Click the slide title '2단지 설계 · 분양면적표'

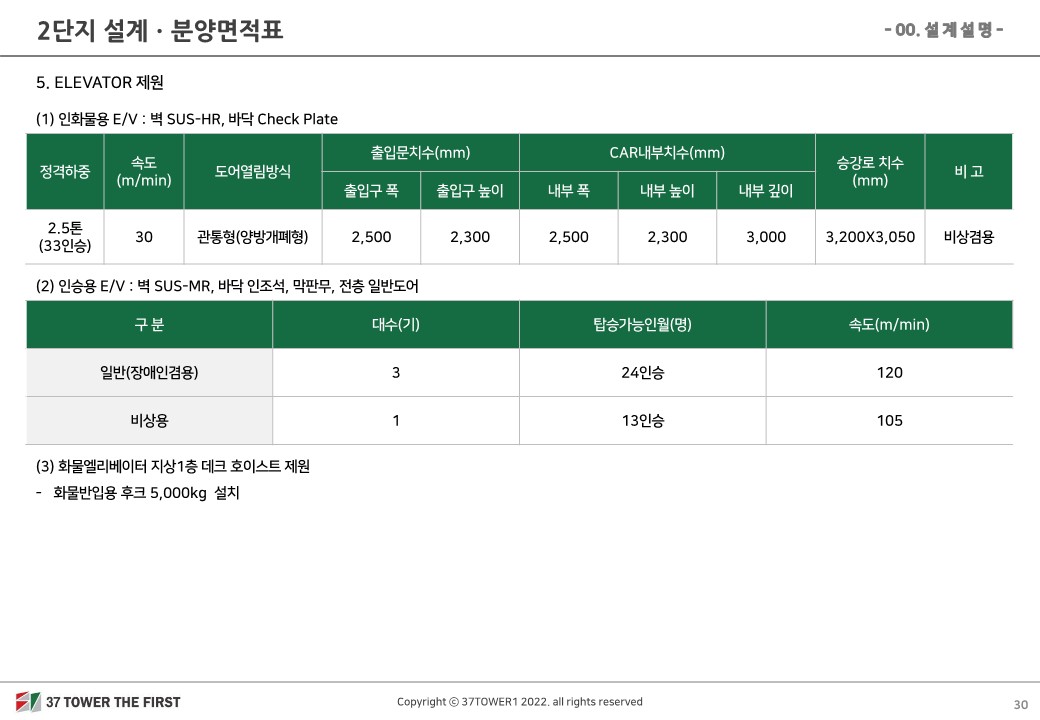(160, 30)
